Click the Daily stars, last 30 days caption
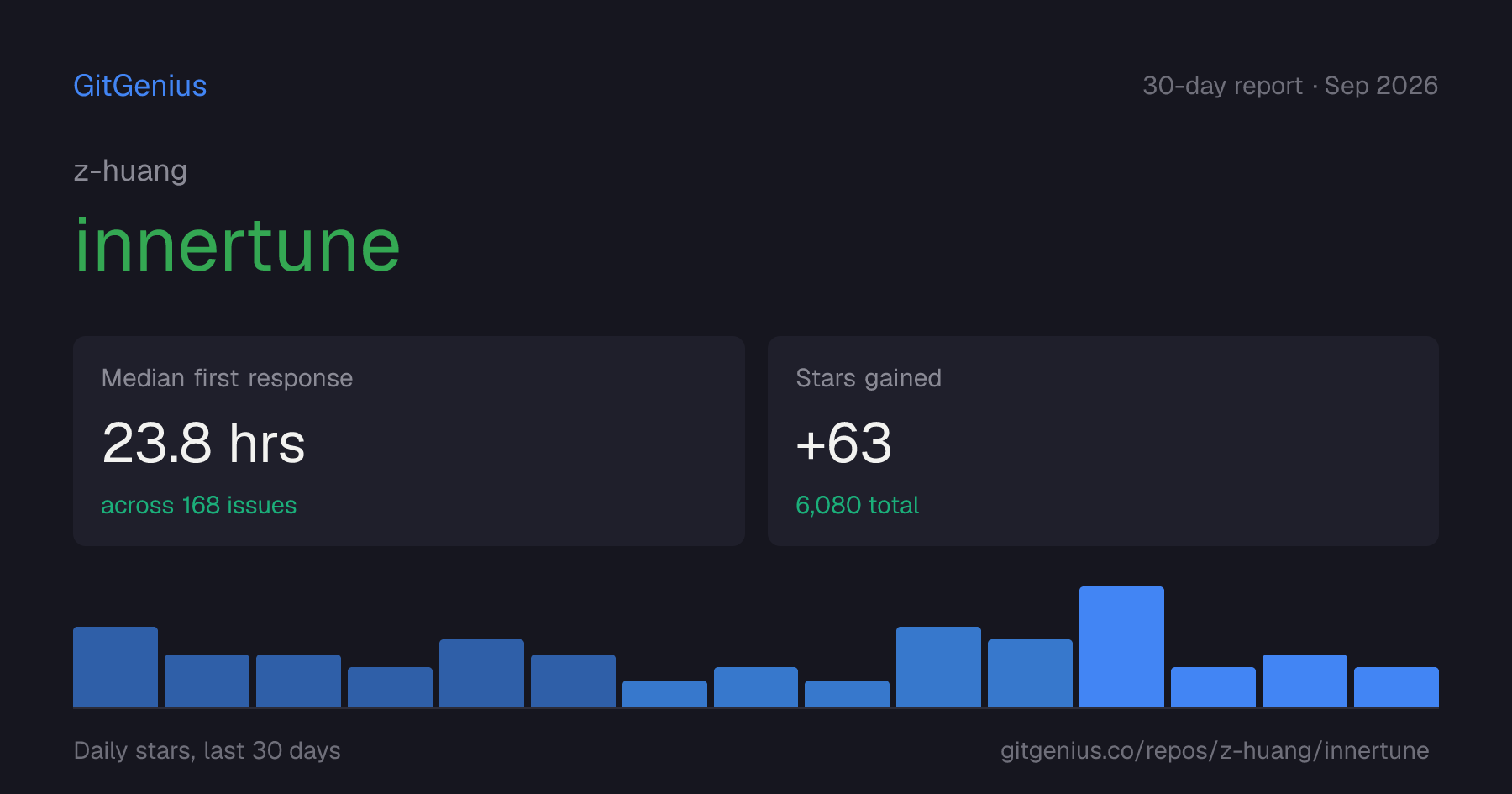1512x794 pixels. 207,750
